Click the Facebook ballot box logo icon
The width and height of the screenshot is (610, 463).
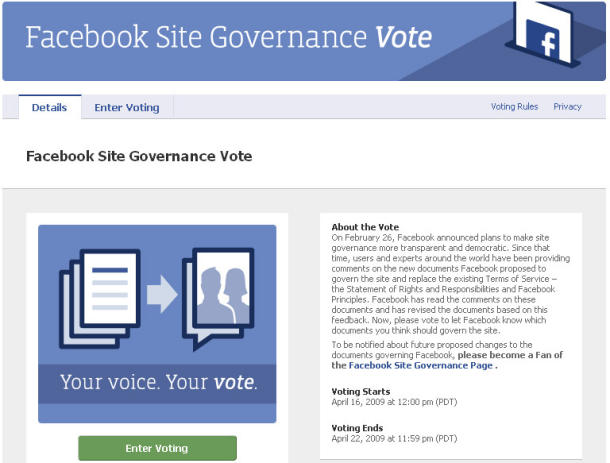543,33
